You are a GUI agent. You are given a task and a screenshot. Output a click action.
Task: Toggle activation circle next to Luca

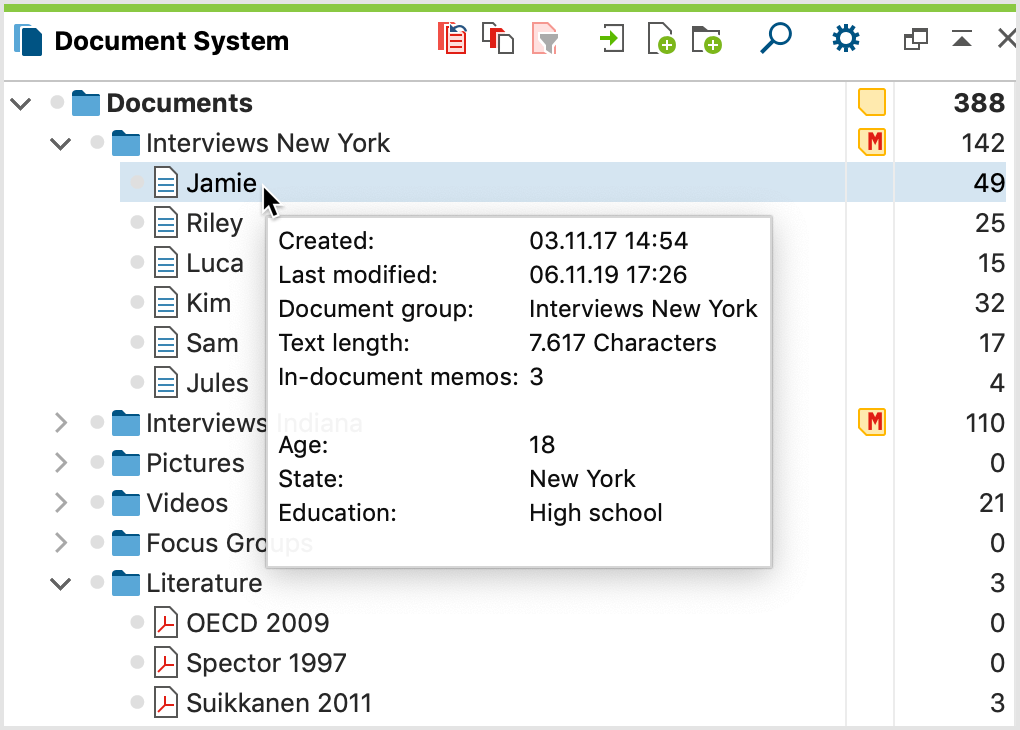click(137, 262)
